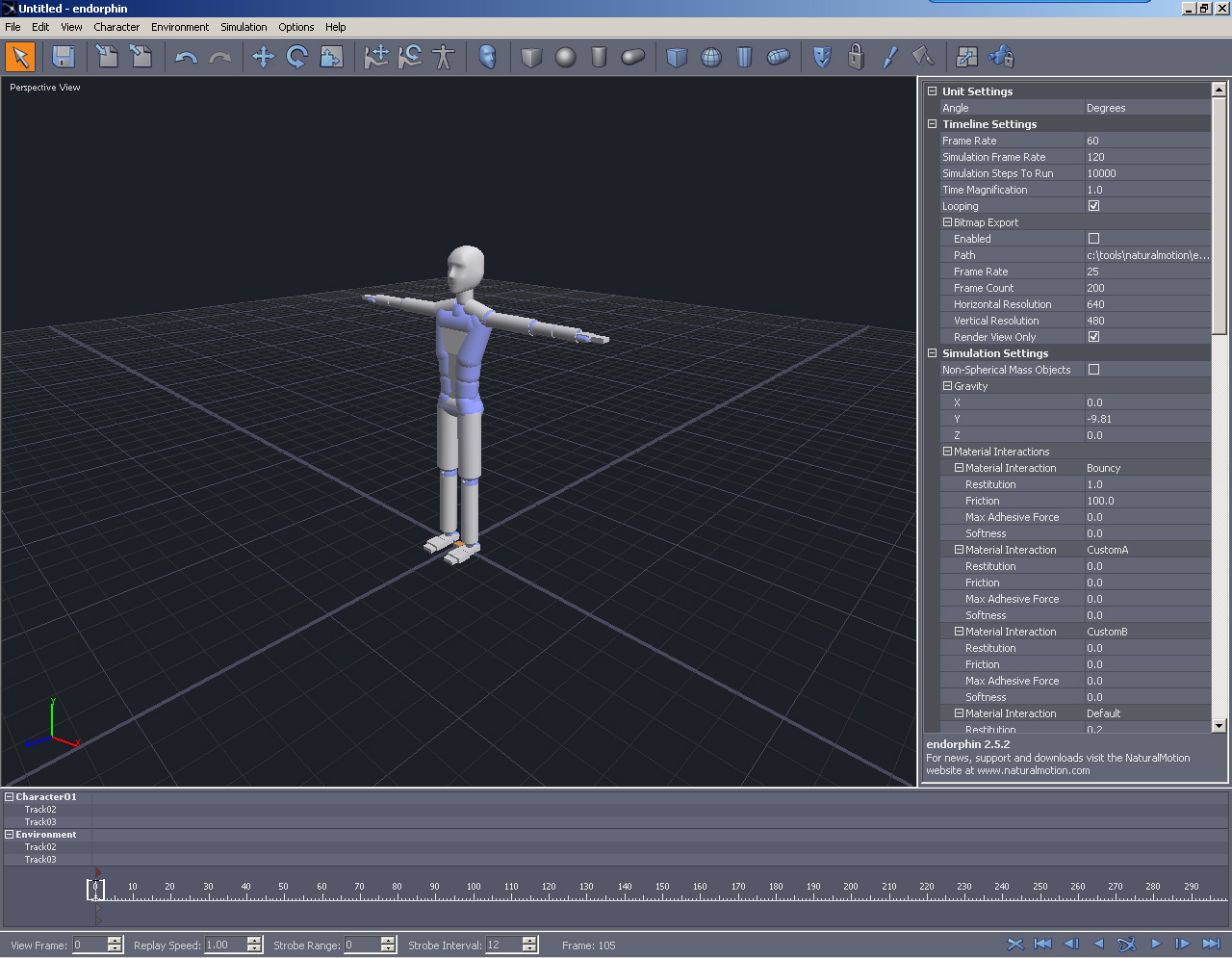Open the Environment menu
The width and height of the screenshot is (1232, 958).
point(180,27)
